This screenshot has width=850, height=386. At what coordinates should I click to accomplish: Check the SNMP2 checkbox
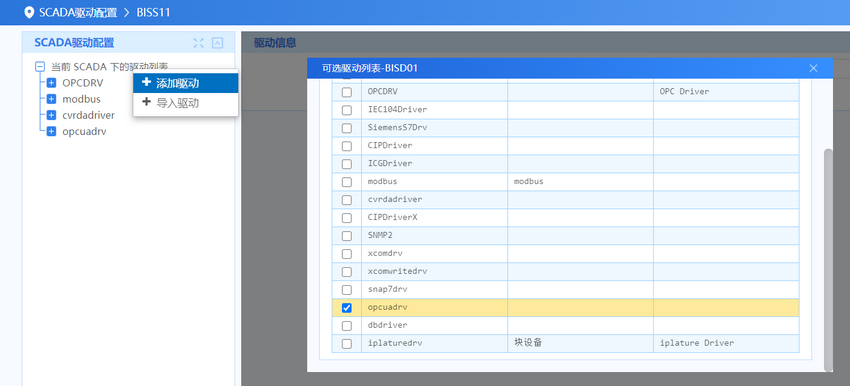click(x=347, y=236)
